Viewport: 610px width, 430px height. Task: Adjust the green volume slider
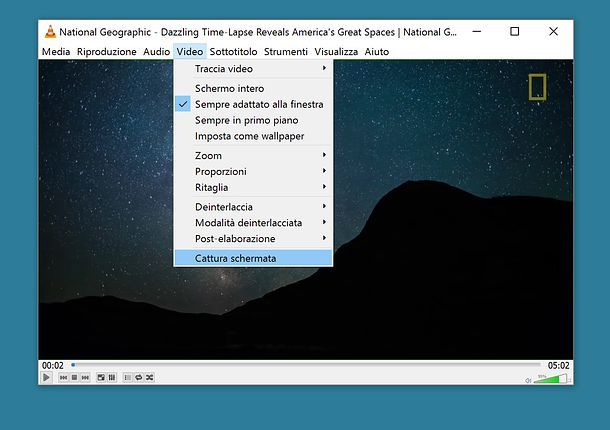(550, 379)
